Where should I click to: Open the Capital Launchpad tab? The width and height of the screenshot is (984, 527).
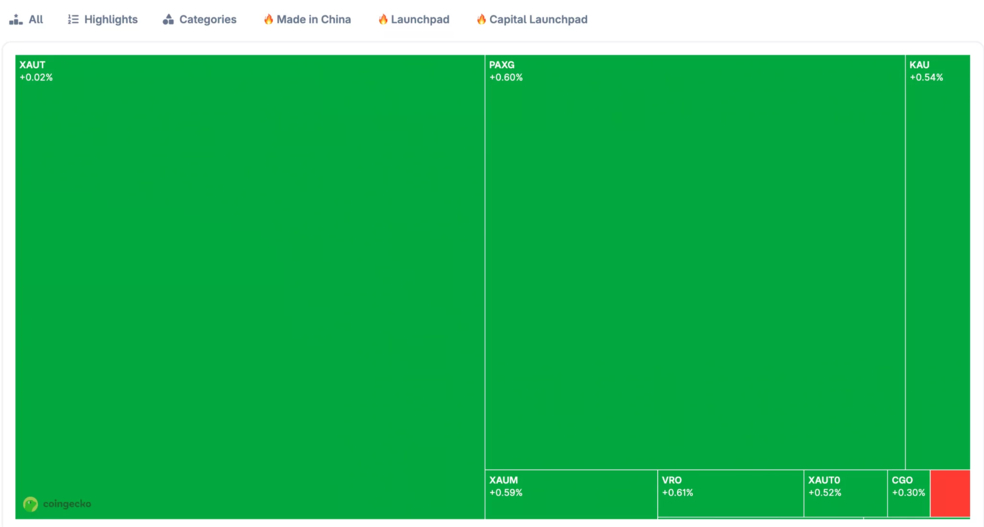(x=538, y=20)
